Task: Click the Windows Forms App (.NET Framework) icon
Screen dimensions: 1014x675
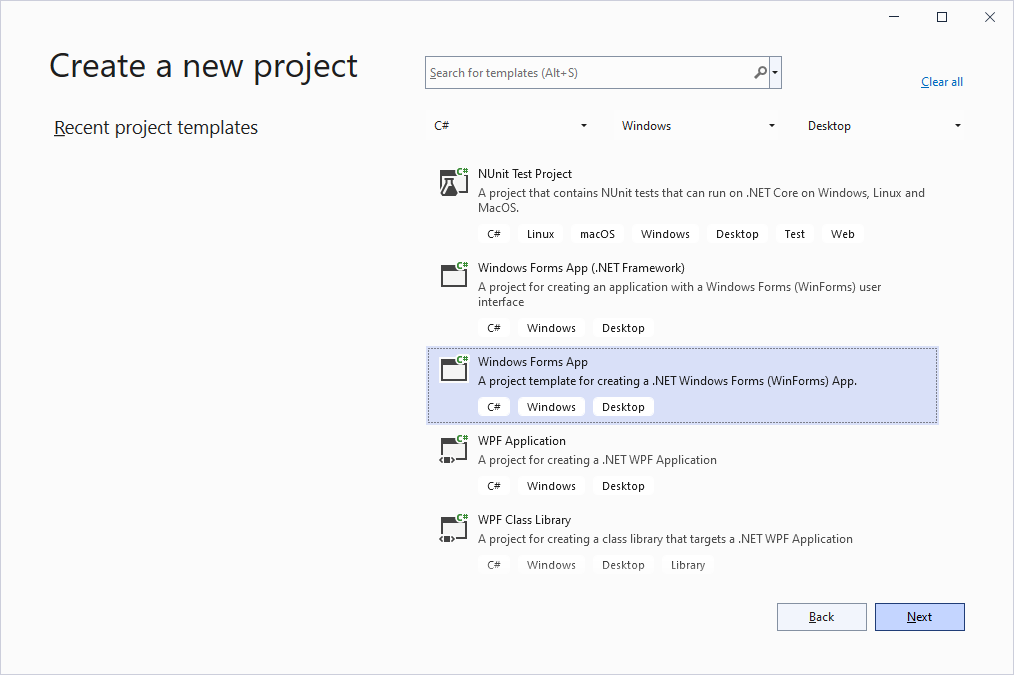Action: coord(455,275)
